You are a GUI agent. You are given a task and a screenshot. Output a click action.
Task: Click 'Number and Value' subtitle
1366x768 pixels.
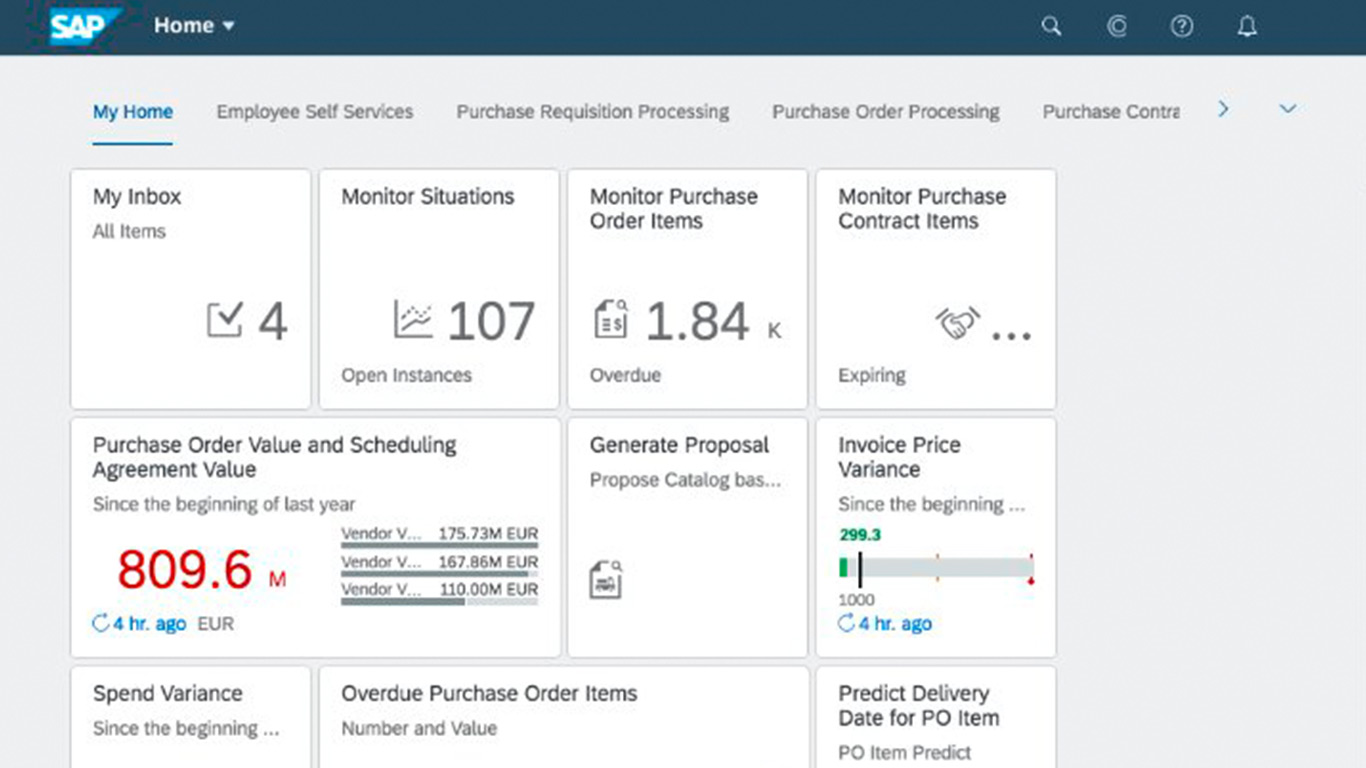419,728
